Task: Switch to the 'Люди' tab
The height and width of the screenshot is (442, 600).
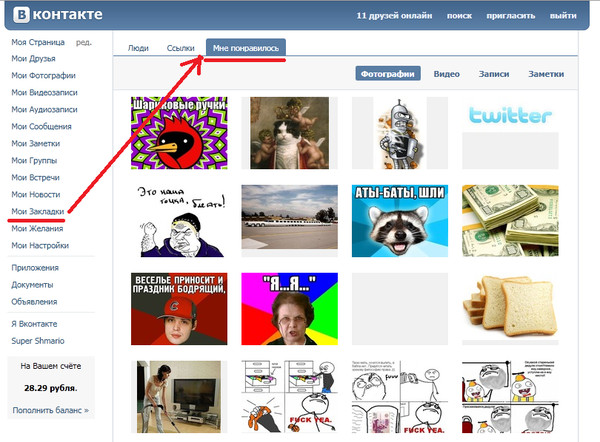Action: 138,48
